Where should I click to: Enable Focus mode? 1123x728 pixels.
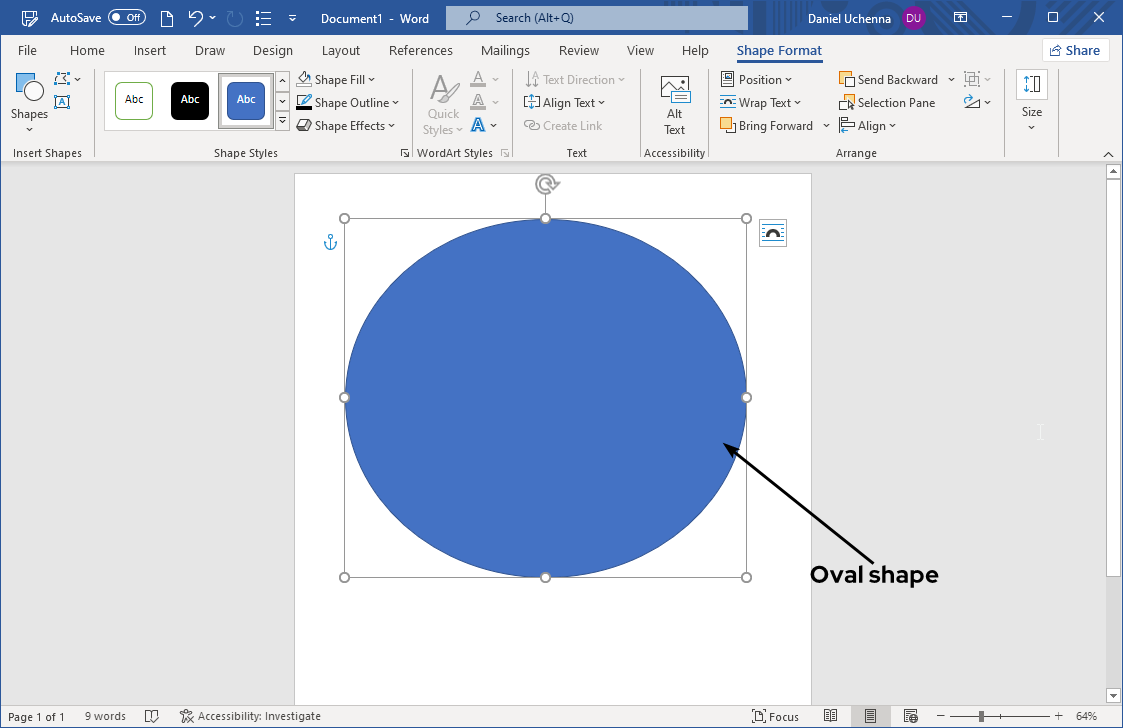pos(775,716)
